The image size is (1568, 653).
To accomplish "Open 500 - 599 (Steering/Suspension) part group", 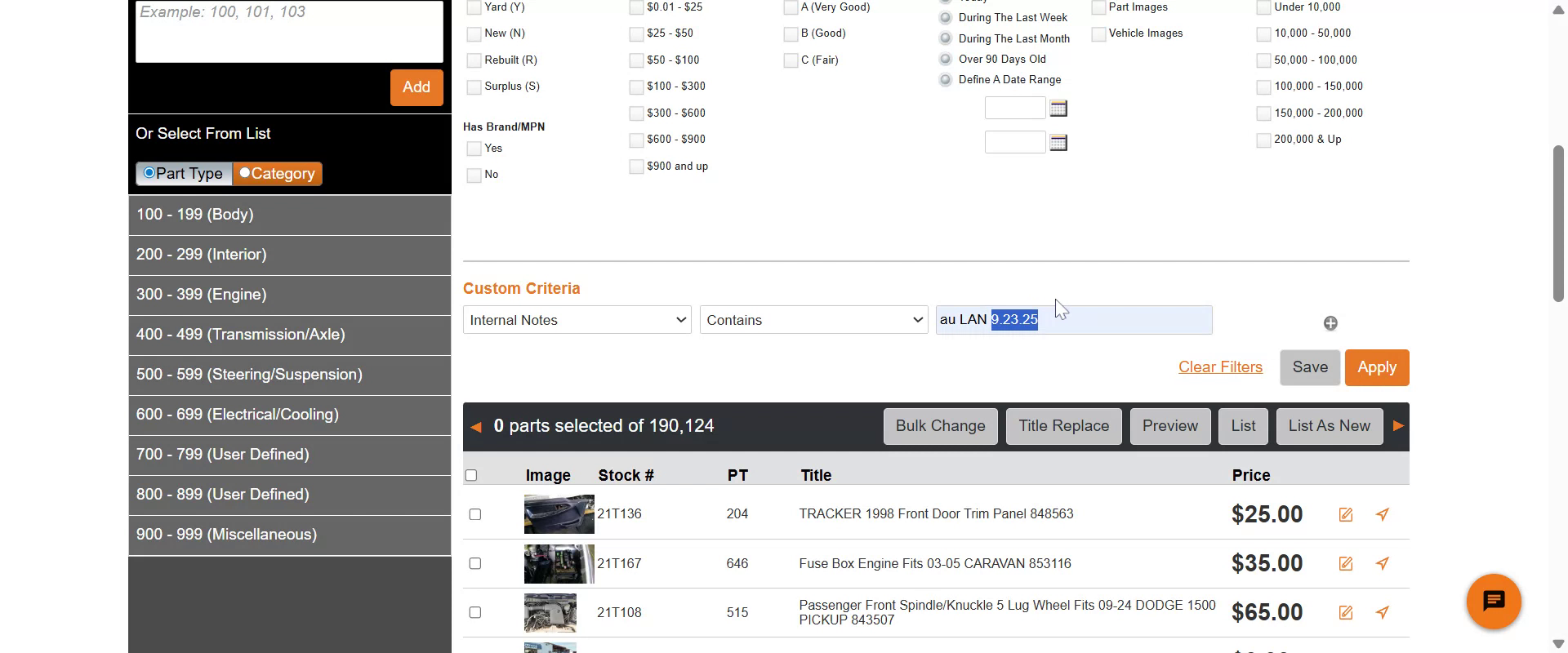I will click(x=290, y=375).
